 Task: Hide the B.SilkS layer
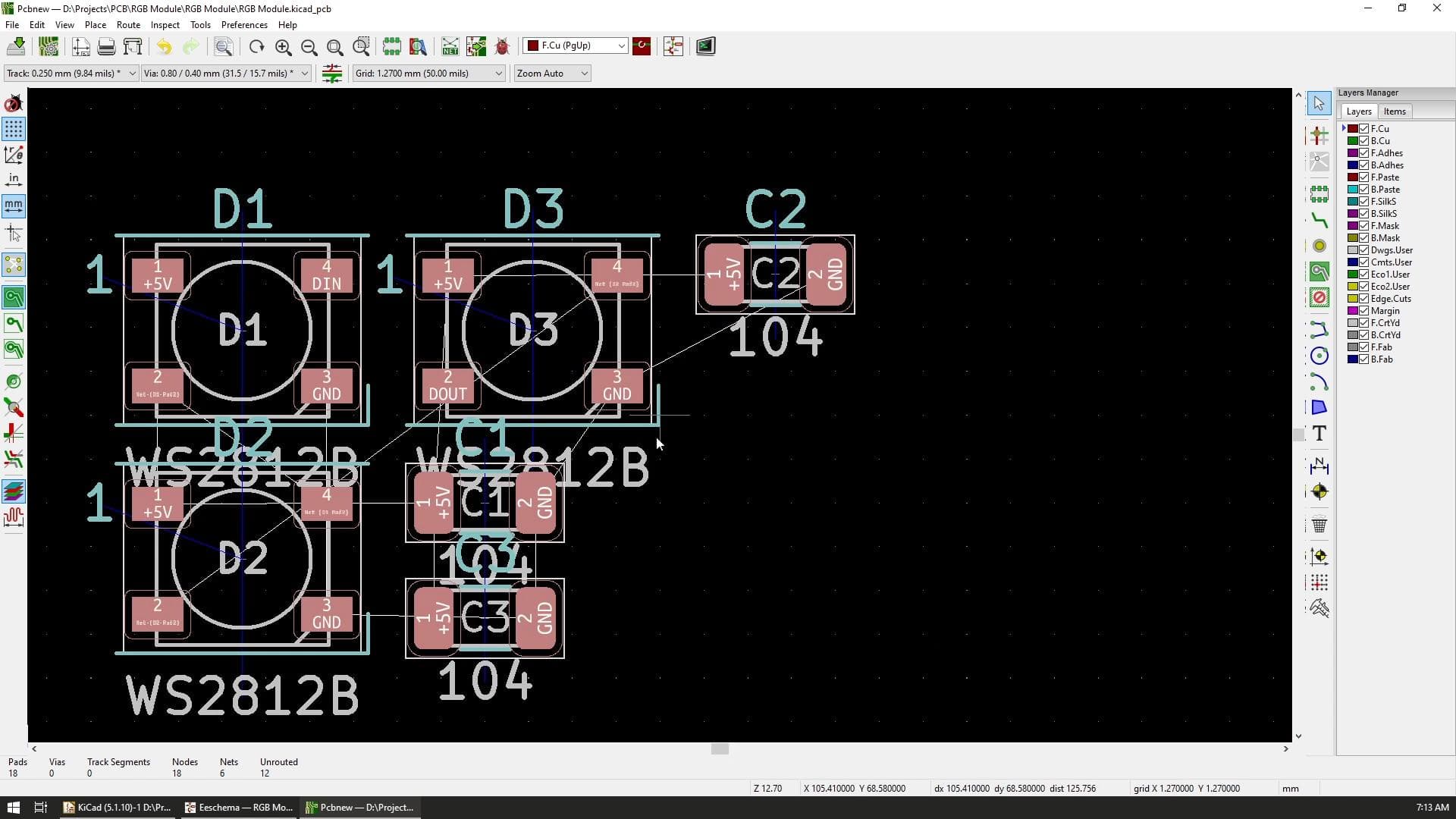[1363, 213]
